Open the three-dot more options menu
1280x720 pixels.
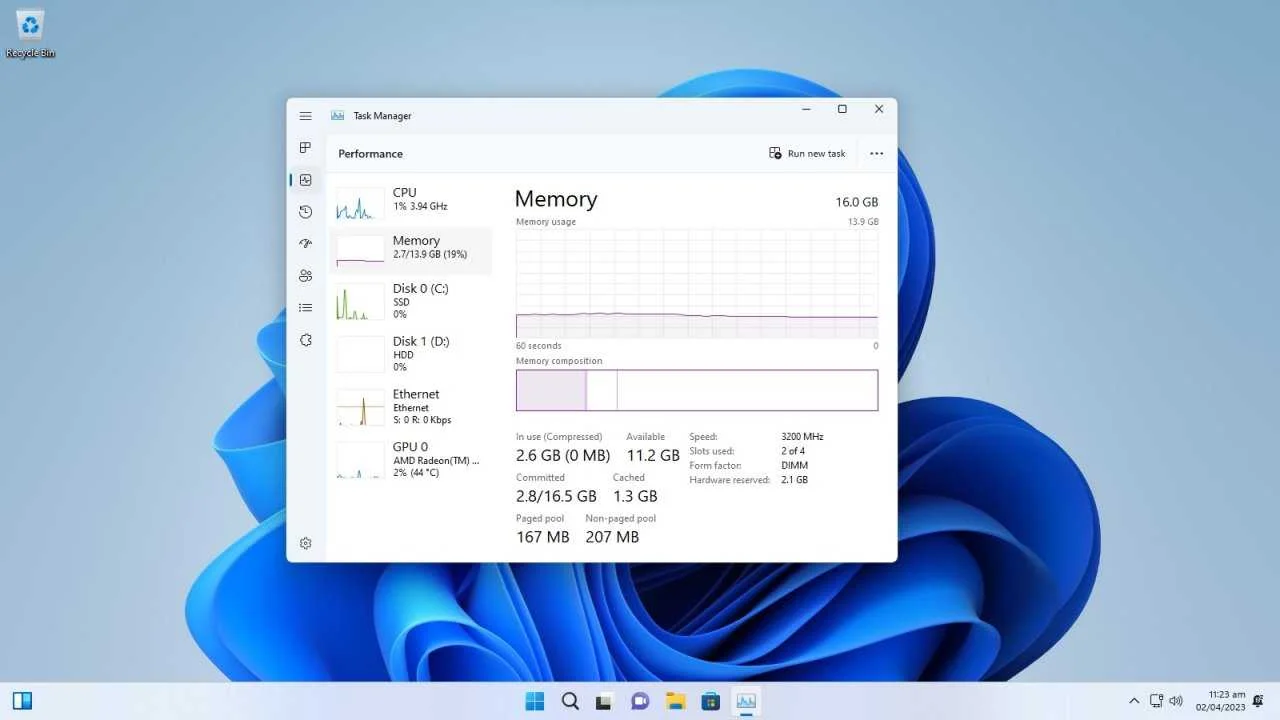[x=876, y=153]
